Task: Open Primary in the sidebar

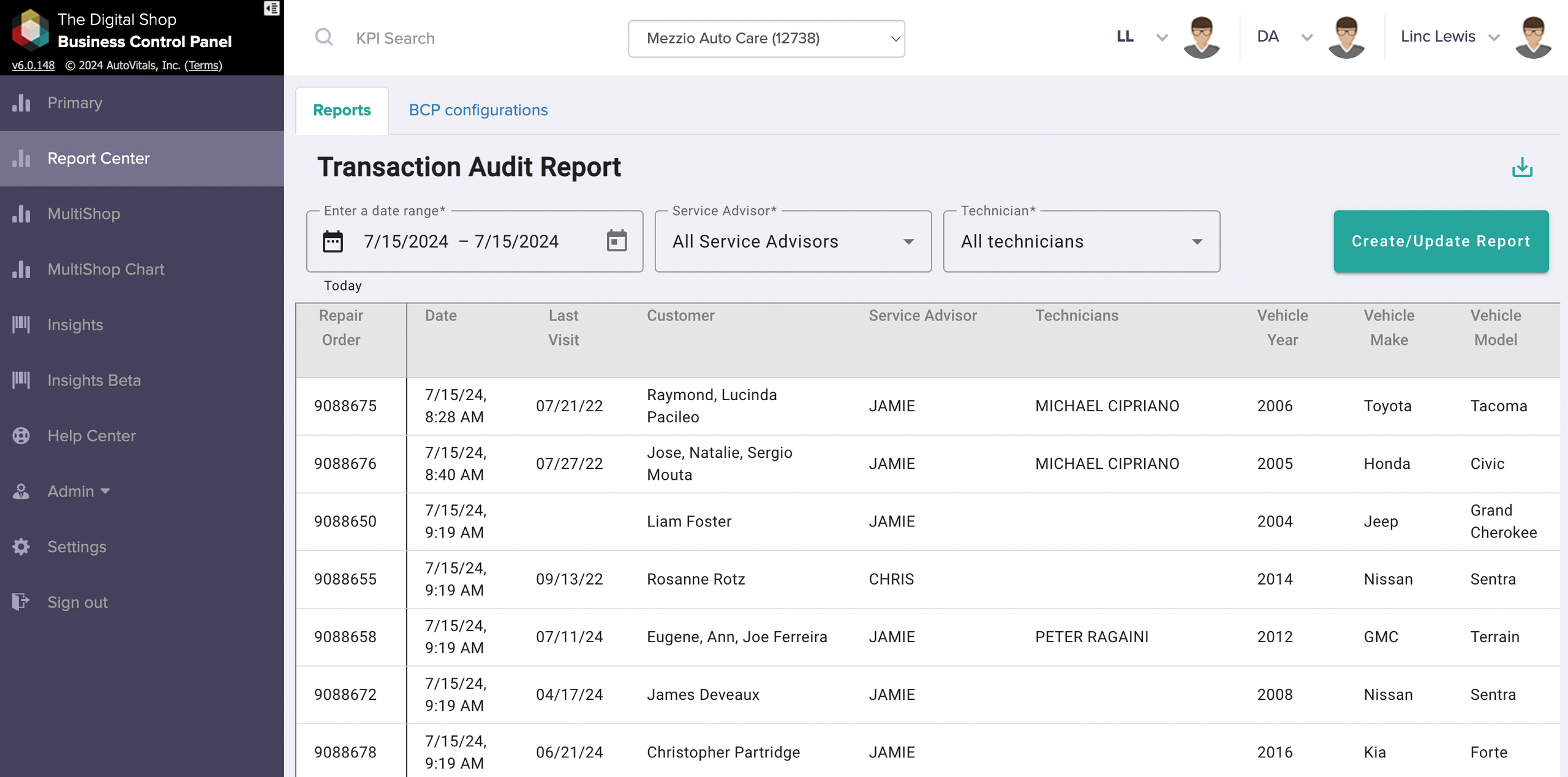Action: (x=142, y=103)
